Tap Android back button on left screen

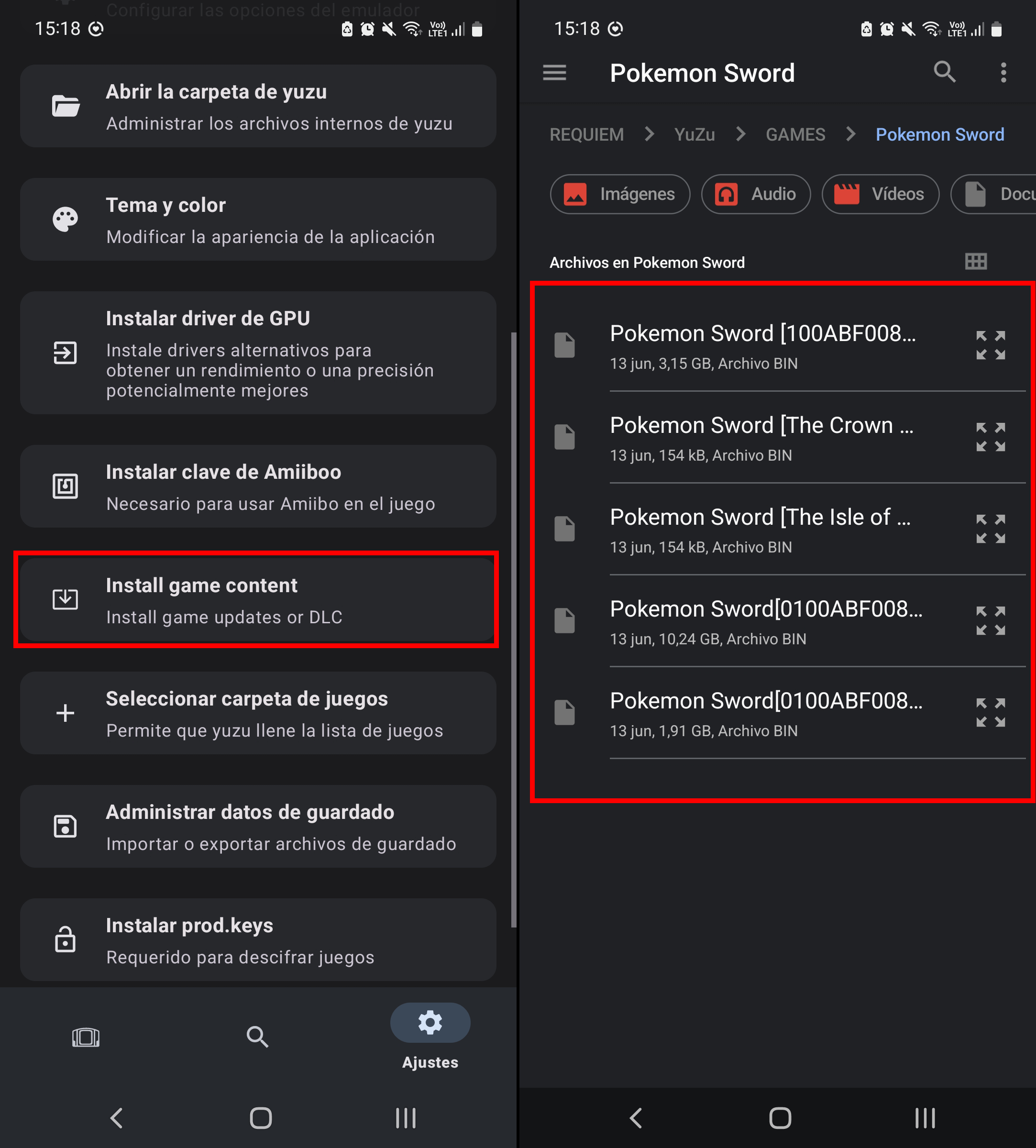(116, 1118)
